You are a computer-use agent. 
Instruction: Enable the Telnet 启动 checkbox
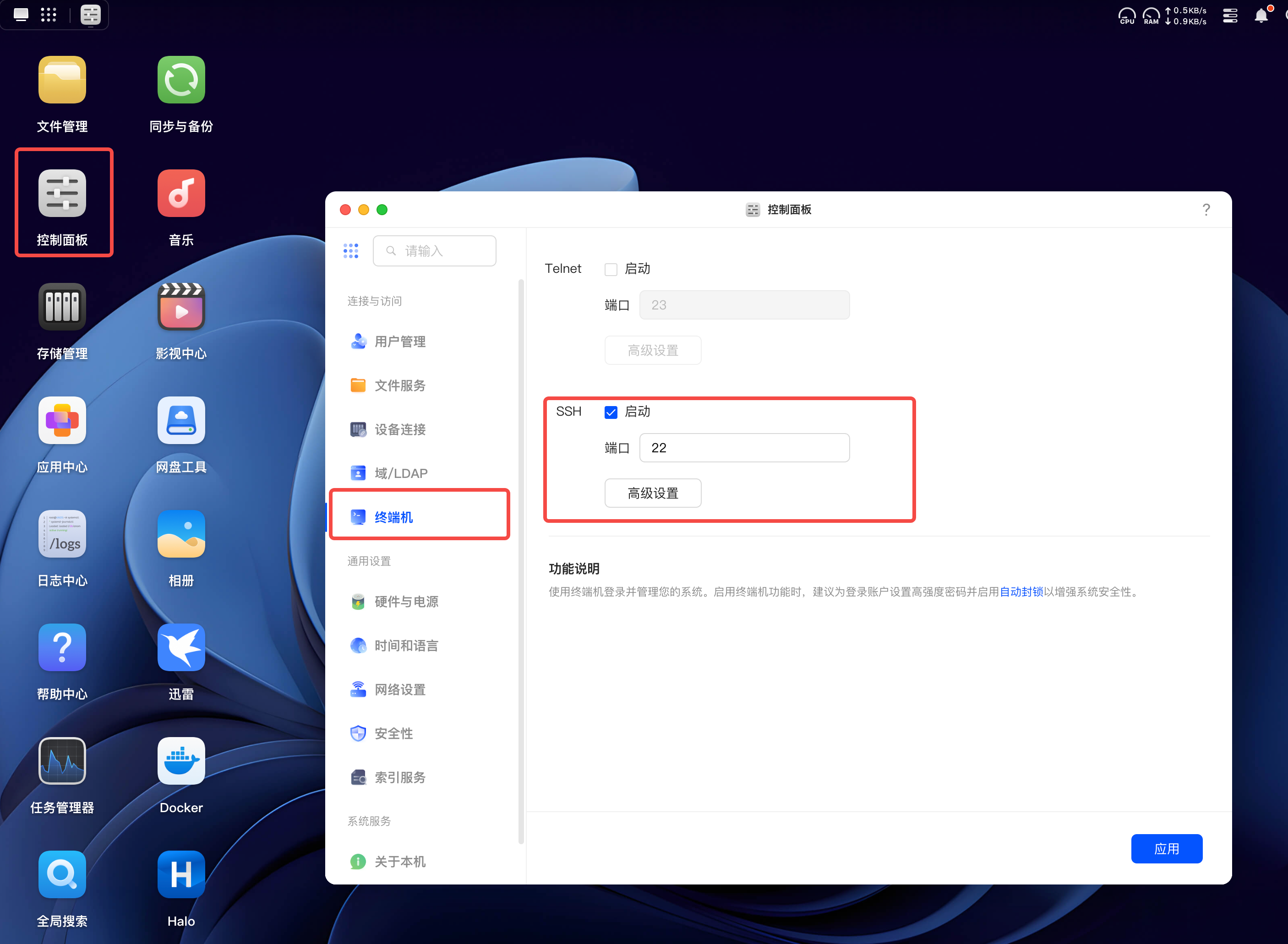(x=611, y=269)
